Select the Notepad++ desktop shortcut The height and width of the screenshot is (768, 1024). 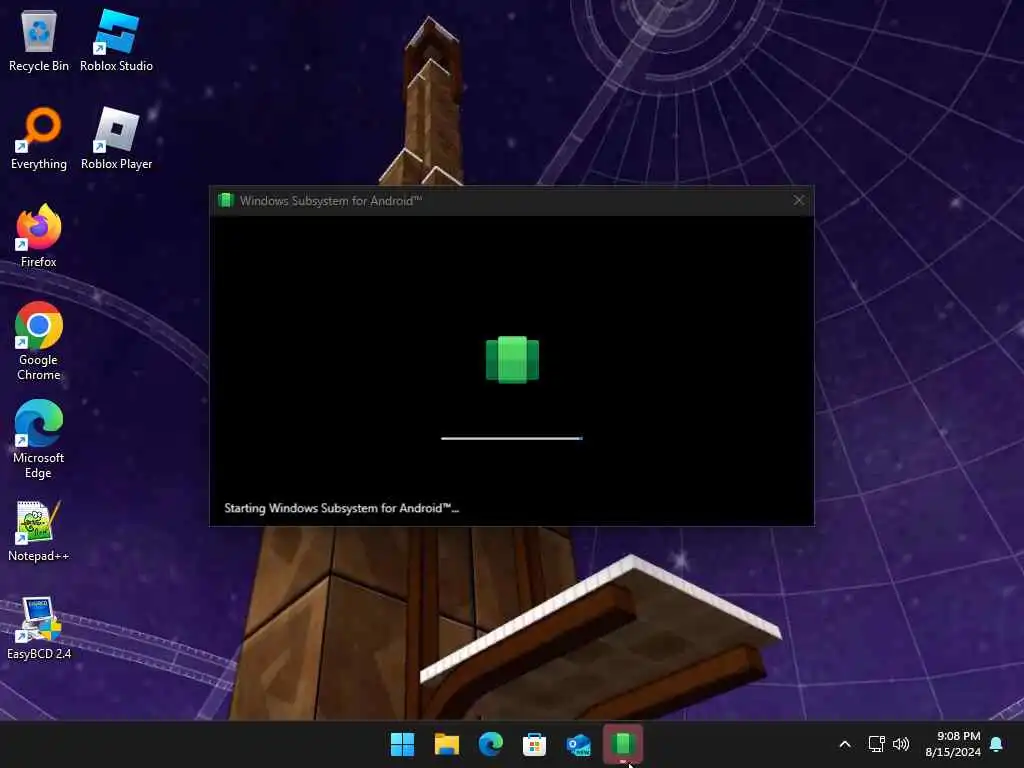(x=39, y=531)
